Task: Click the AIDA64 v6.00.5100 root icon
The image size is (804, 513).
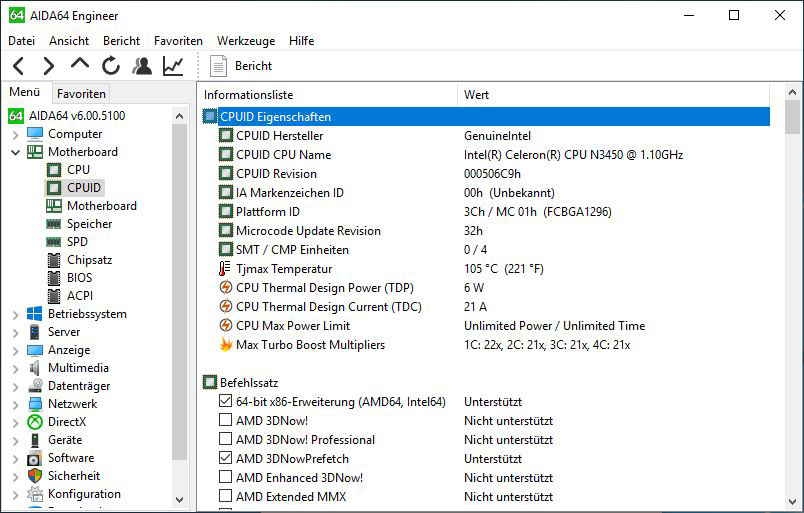Action: (16, 116)
